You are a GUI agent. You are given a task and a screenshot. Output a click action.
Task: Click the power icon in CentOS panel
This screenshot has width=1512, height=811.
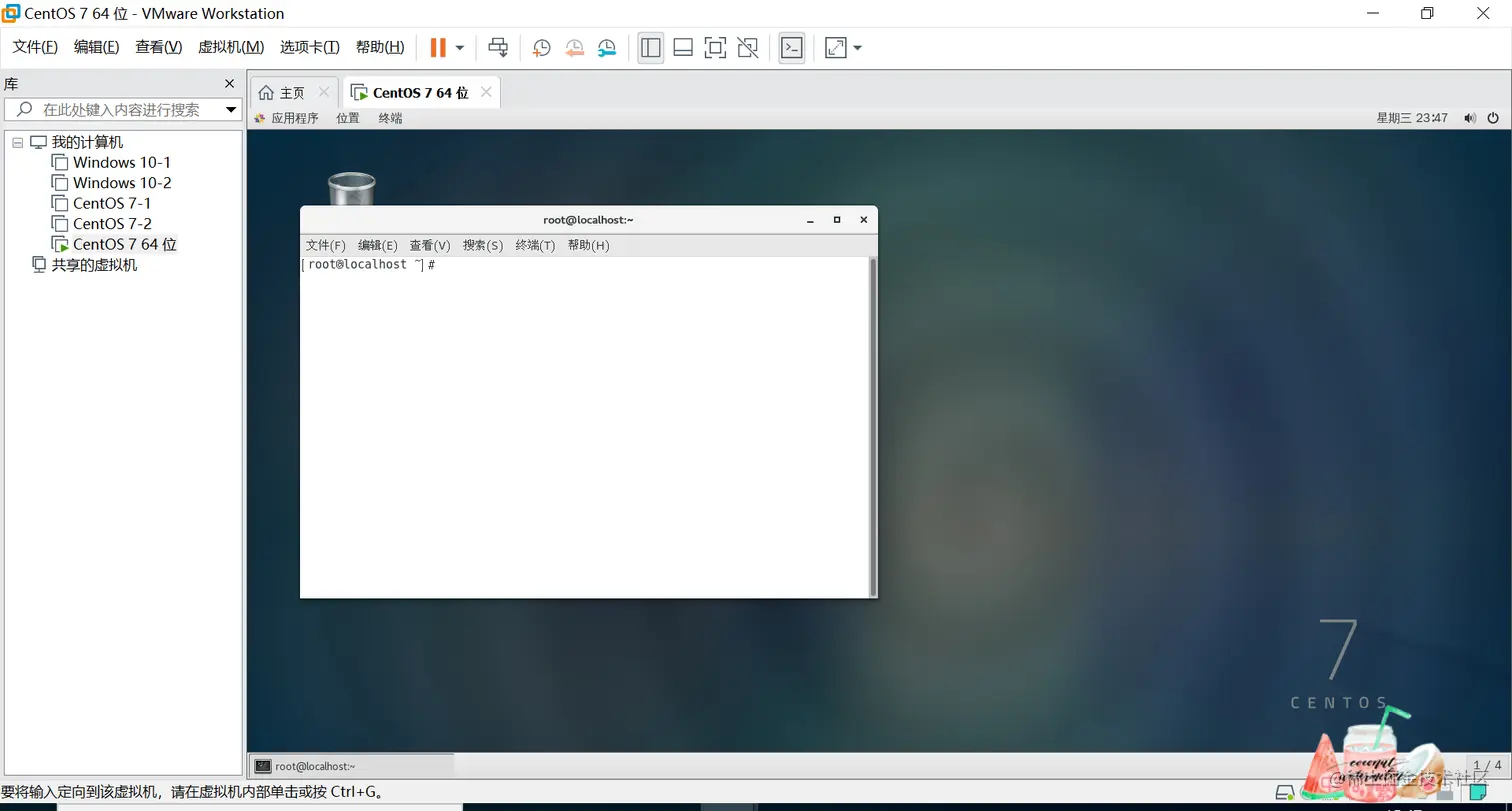coord(1493,118)
